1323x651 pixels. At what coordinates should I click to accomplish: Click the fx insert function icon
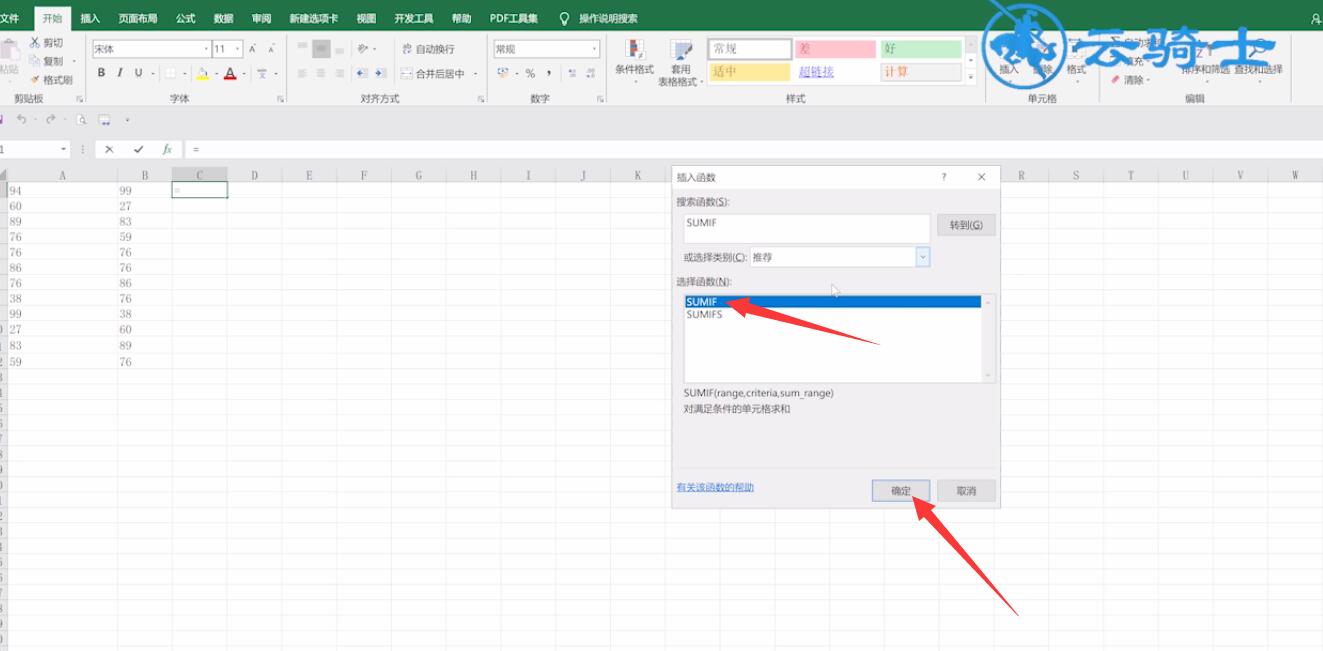(167, 149)
